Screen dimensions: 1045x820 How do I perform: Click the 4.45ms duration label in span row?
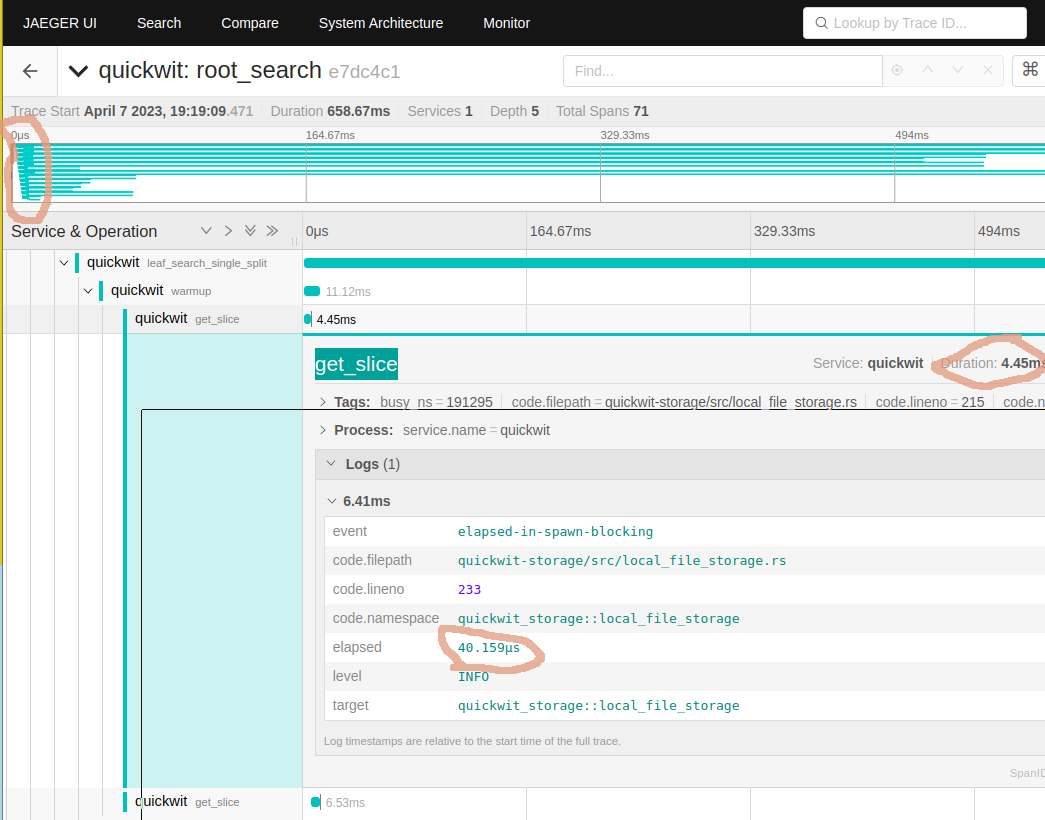pos(336,319)
